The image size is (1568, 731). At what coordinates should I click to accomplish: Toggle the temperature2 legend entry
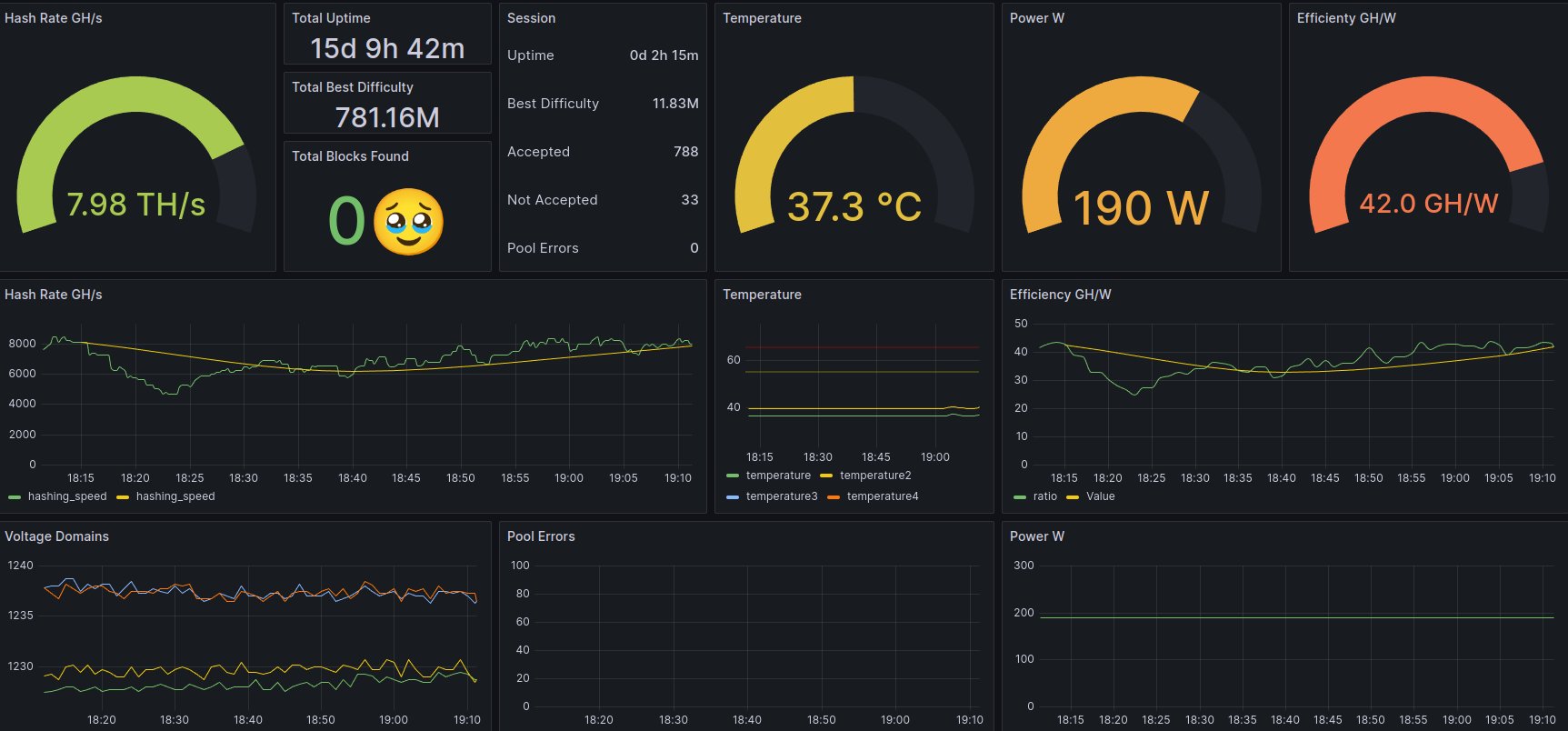click(x=874, y=476)
